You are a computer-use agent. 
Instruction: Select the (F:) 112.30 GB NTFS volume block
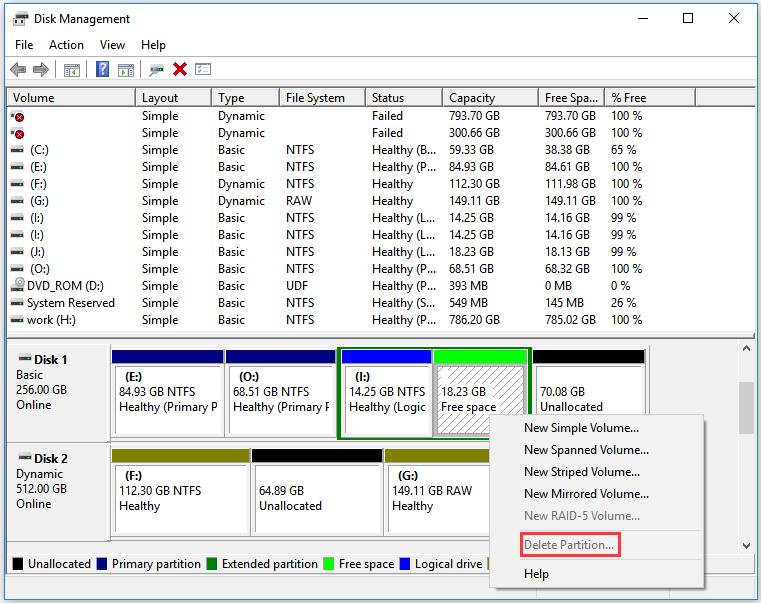coord(181,491)
